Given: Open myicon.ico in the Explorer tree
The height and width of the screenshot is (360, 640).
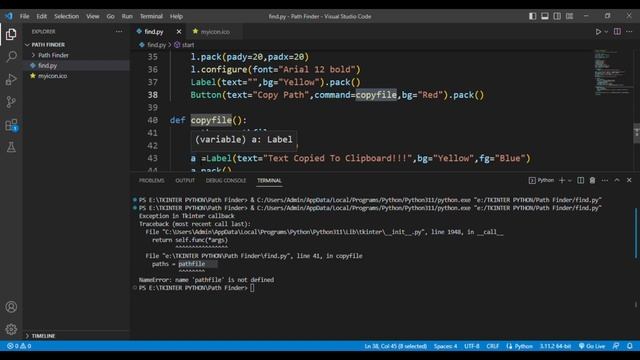Looking at the screenshot, I should tap(52, 76).
